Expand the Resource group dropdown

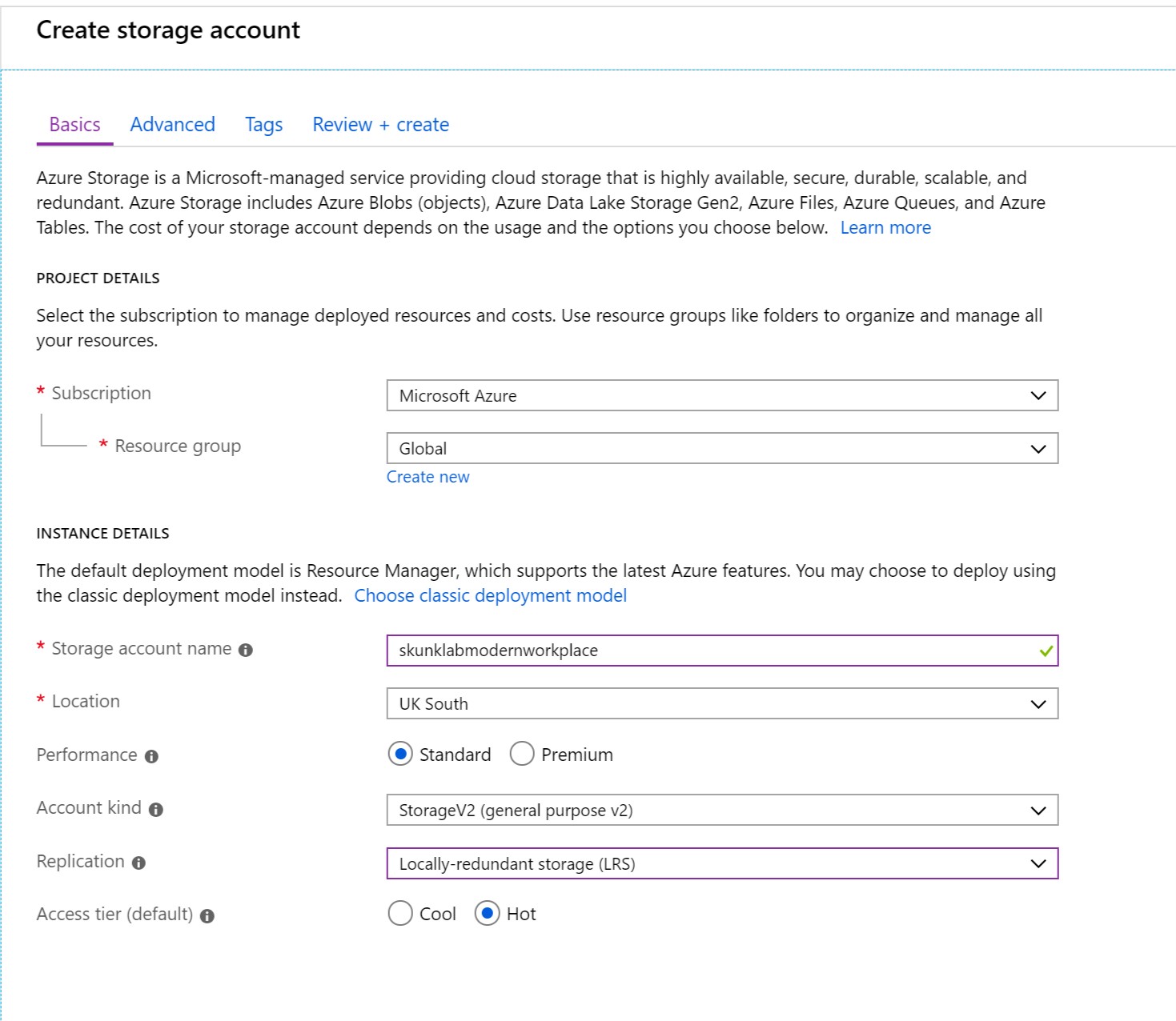pos(721,448)
